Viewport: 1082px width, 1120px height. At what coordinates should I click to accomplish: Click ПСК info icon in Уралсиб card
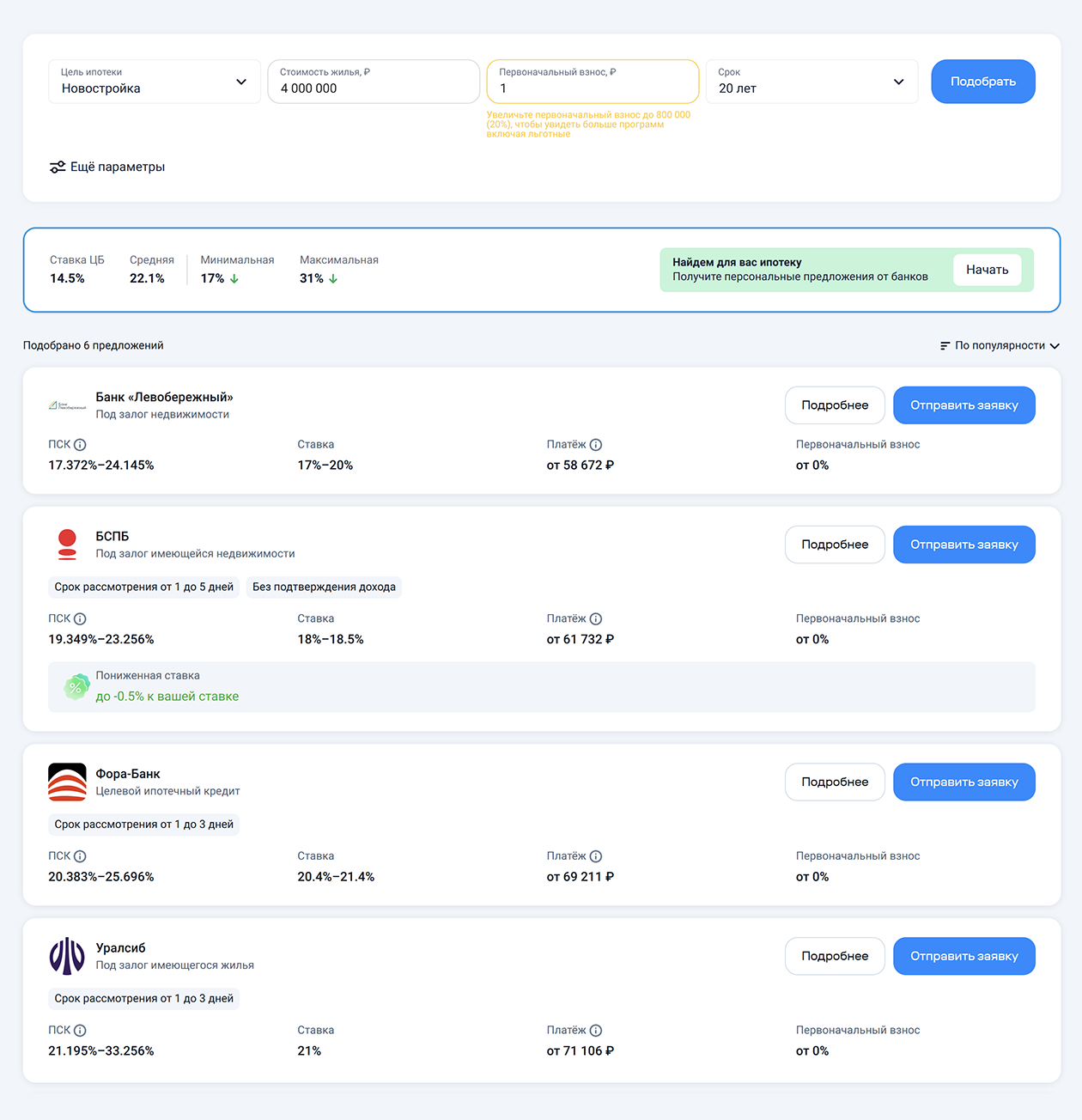tap(80, 1031)
